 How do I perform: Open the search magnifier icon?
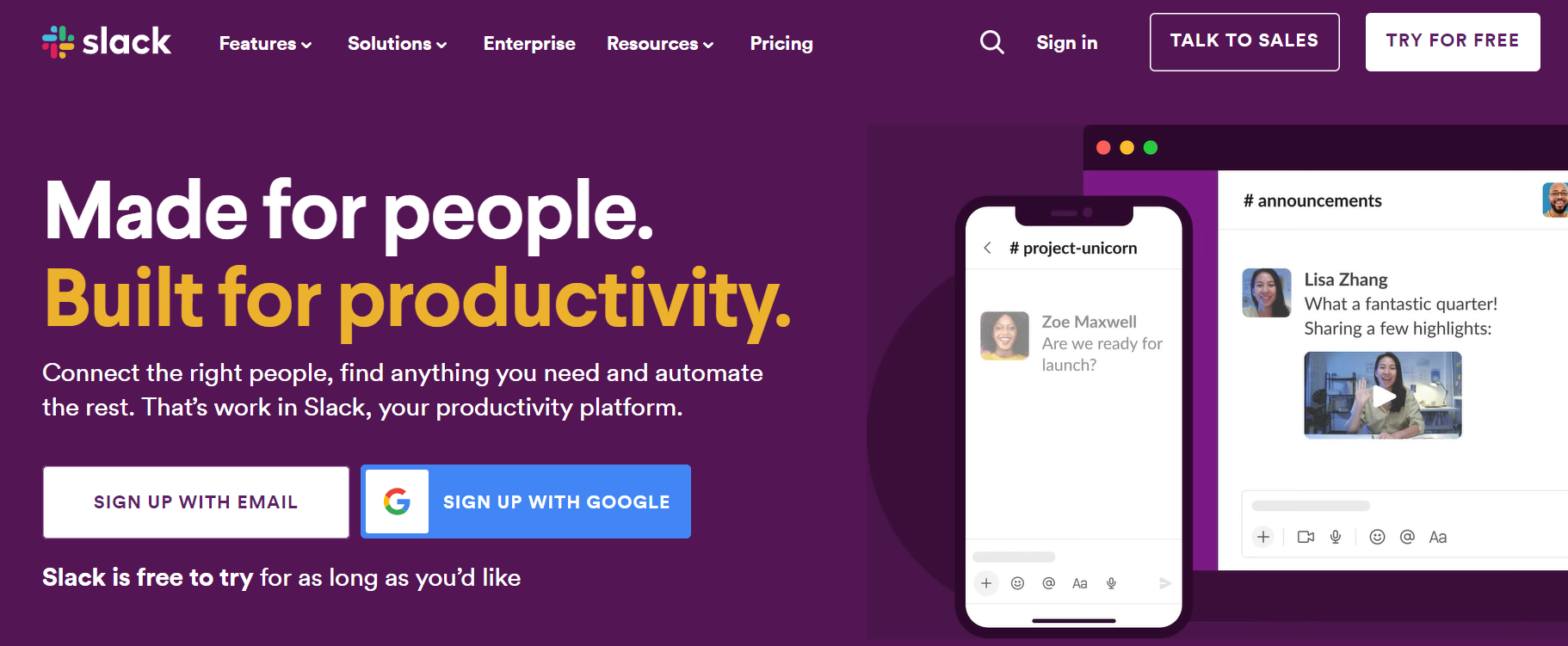991,42
